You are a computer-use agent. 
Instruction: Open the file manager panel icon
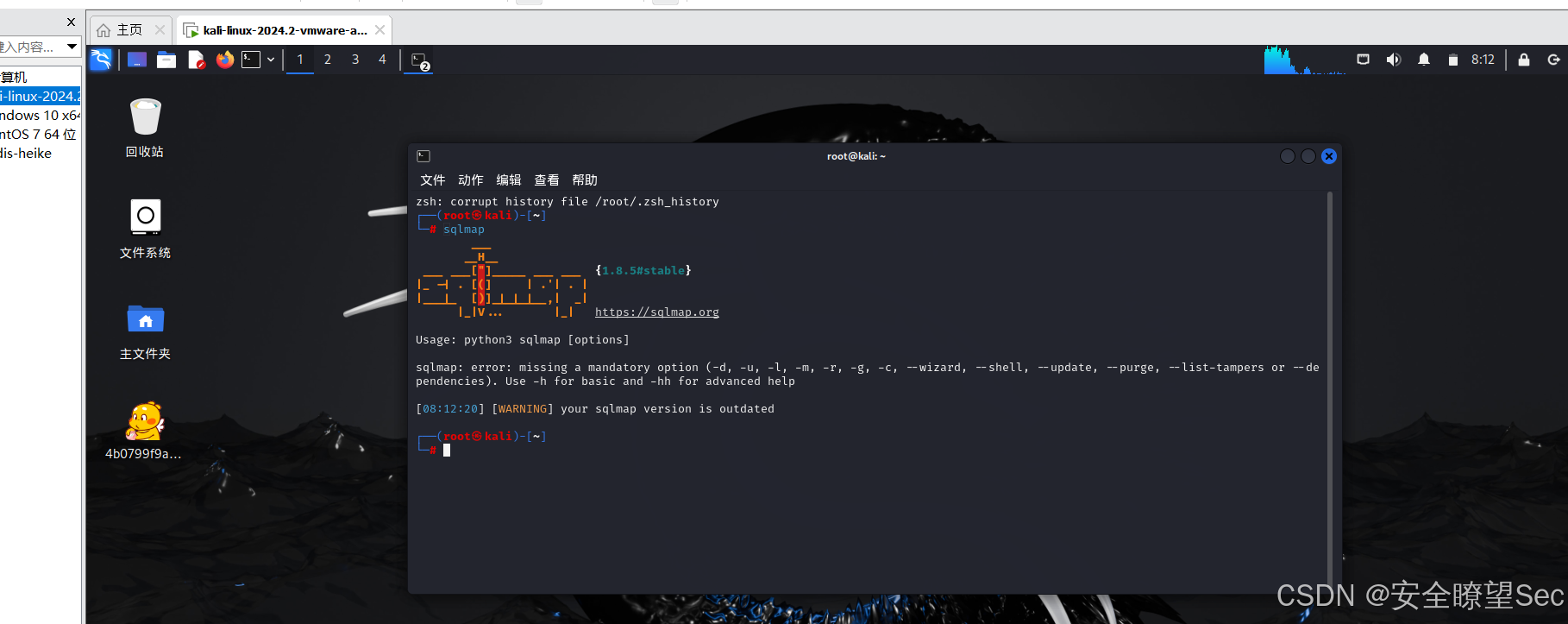coord(166,60)
